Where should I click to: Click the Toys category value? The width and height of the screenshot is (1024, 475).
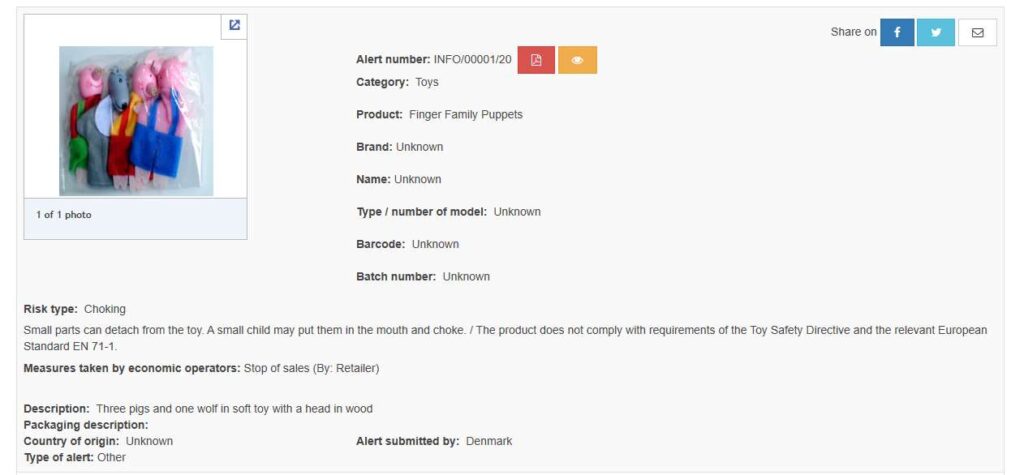(427, 82)
